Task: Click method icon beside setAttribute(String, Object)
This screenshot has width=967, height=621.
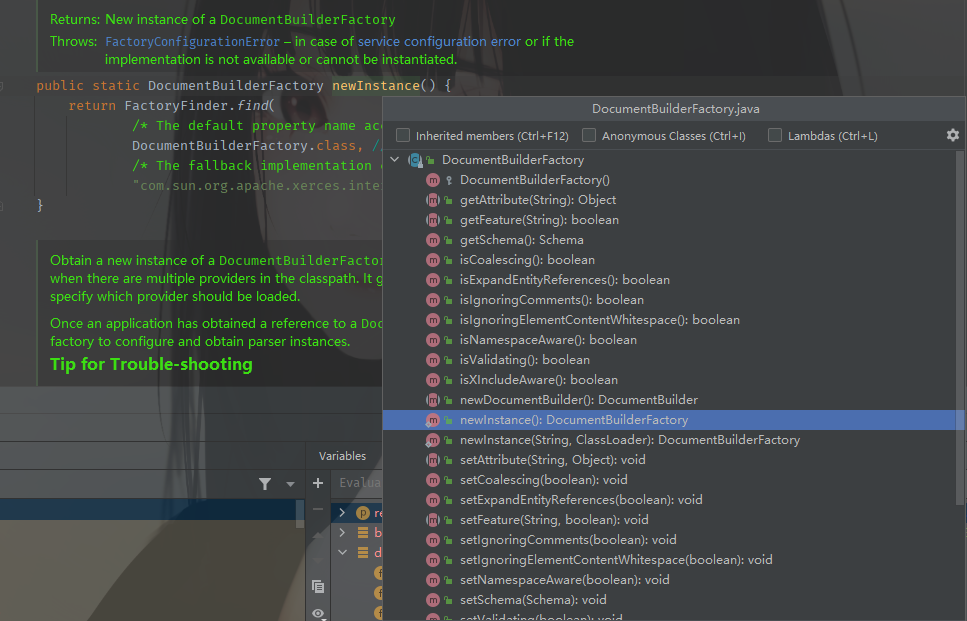Action: click(x=433, y=460)
